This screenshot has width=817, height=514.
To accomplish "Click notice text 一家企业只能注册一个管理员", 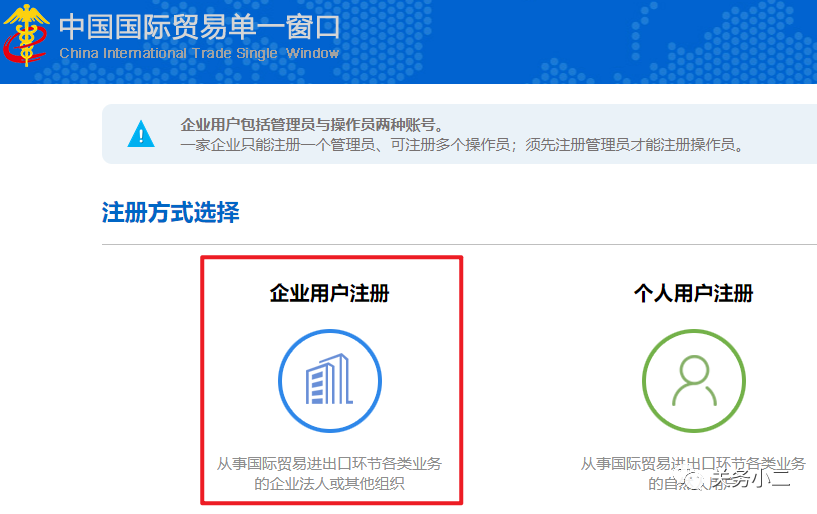I will pos(278,144).
